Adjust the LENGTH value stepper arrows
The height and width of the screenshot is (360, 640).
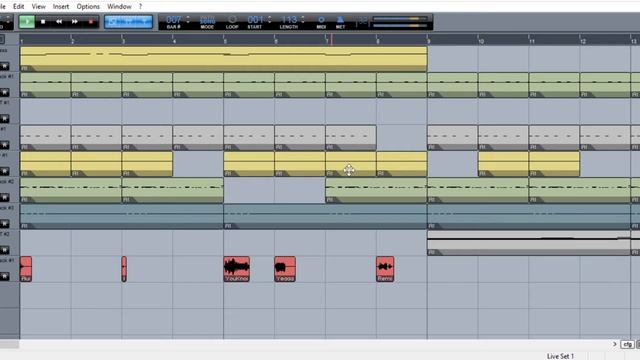click(303, 19)
